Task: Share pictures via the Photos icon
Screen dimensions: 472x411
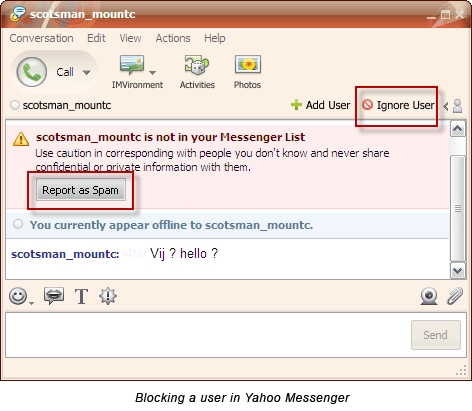Action: [x=248, y=64]
